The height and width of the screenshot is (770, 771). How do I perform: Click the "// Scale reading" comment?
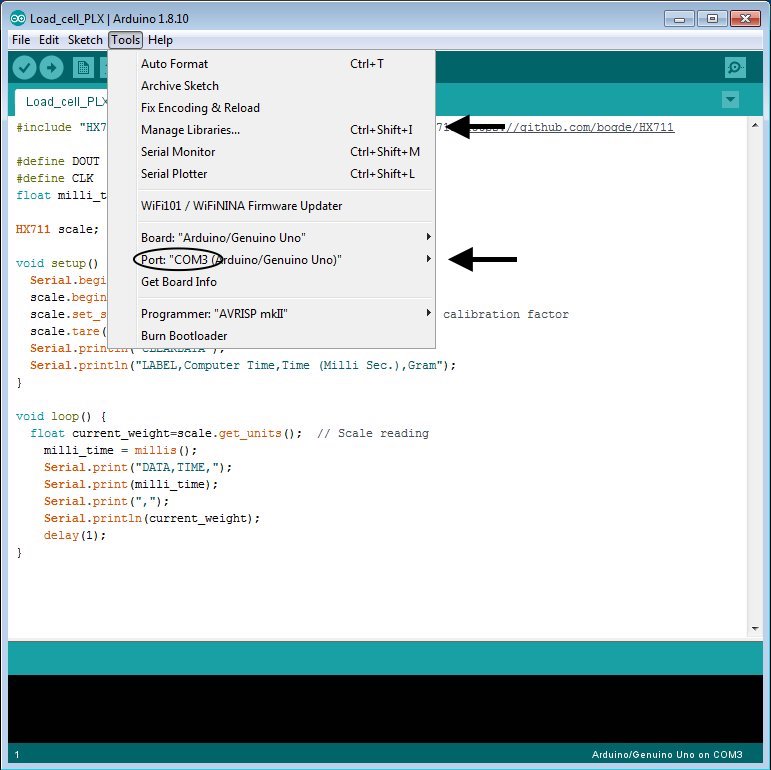373,433
